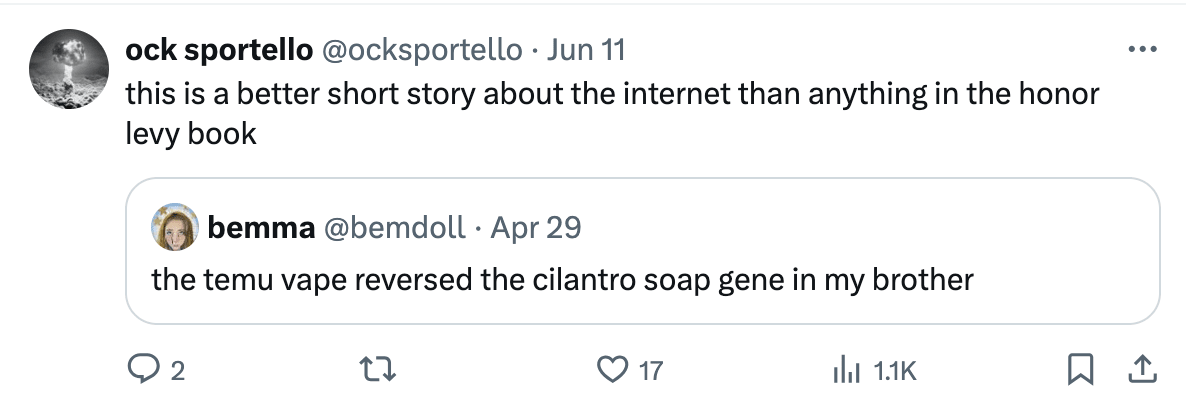The width and height of the screenshot is (1186, 408).
Task: Open the quoted temu vape tweet text
Action: click(562, 279)
